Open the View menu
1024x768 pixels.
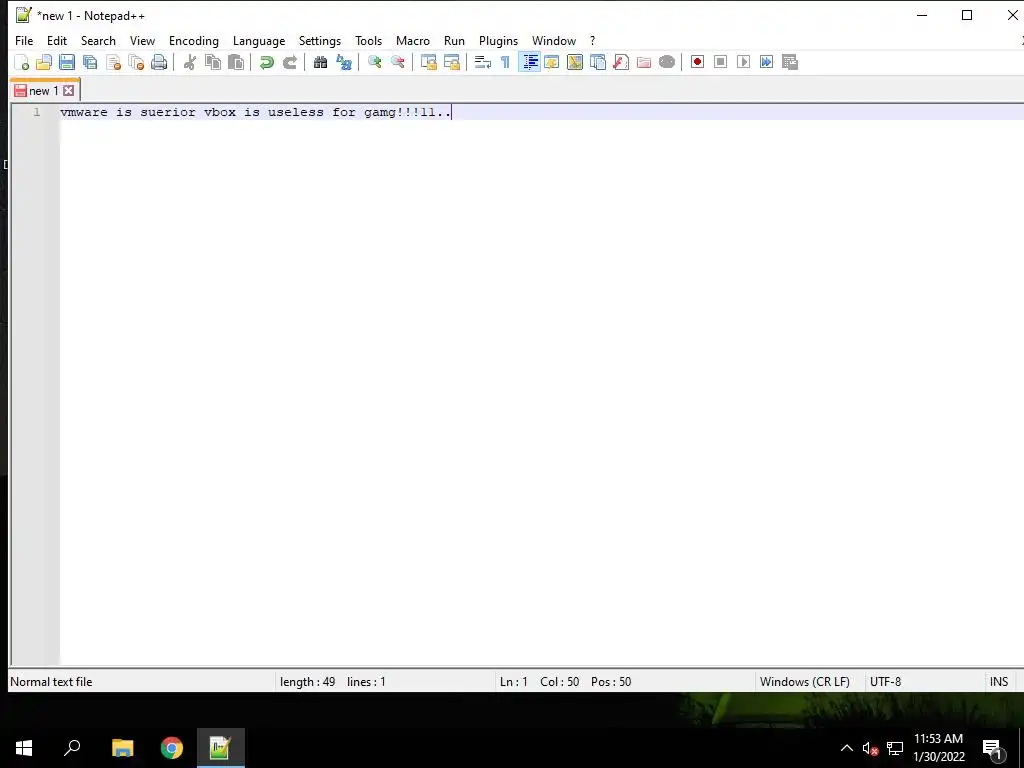[142, 40]
